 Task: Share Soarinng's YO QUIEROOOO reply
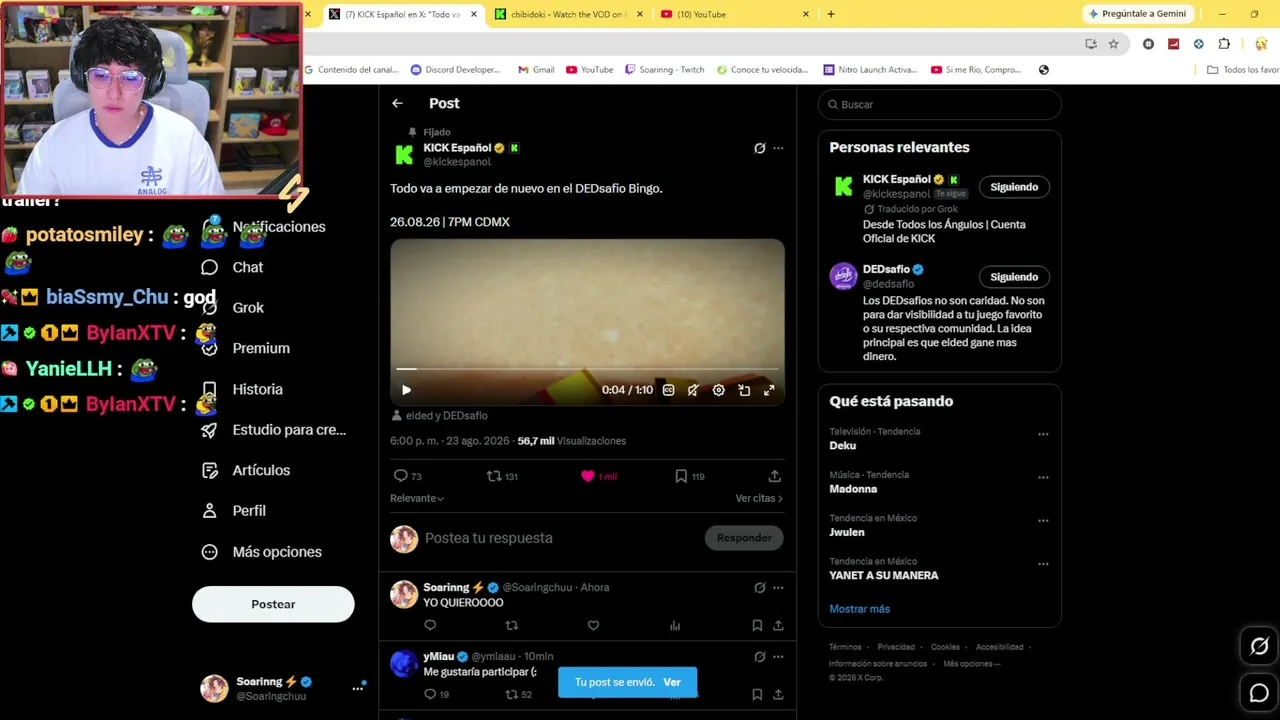(778, 626)
